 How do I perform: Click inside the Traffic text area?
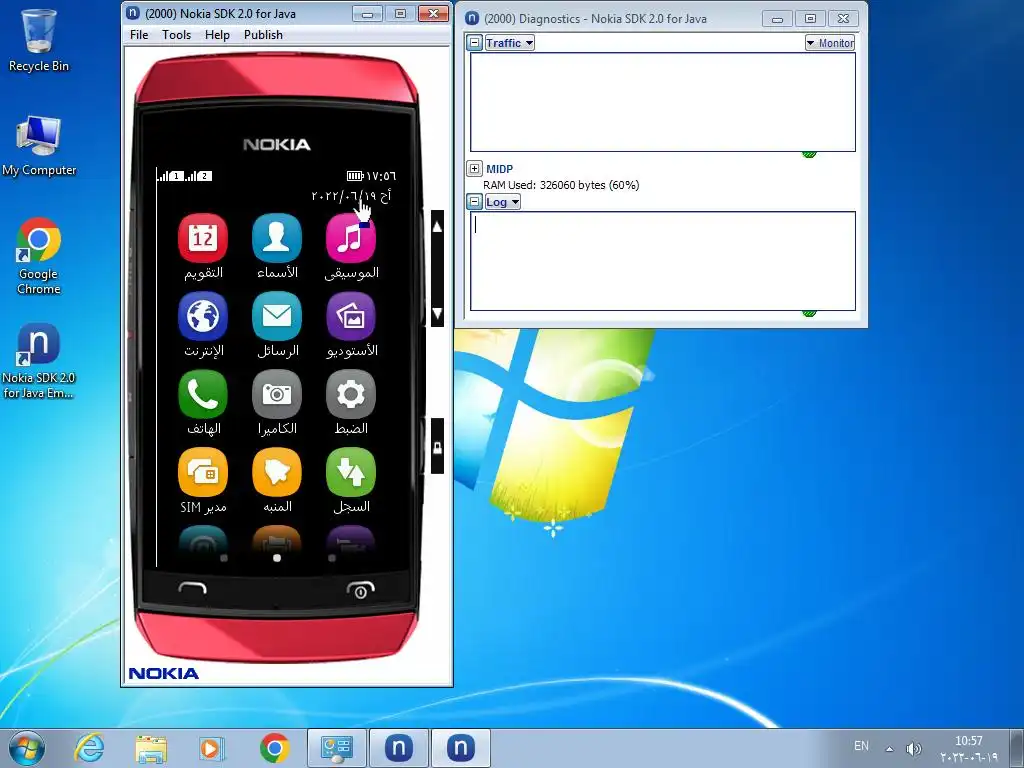click(x=663, y=102)
